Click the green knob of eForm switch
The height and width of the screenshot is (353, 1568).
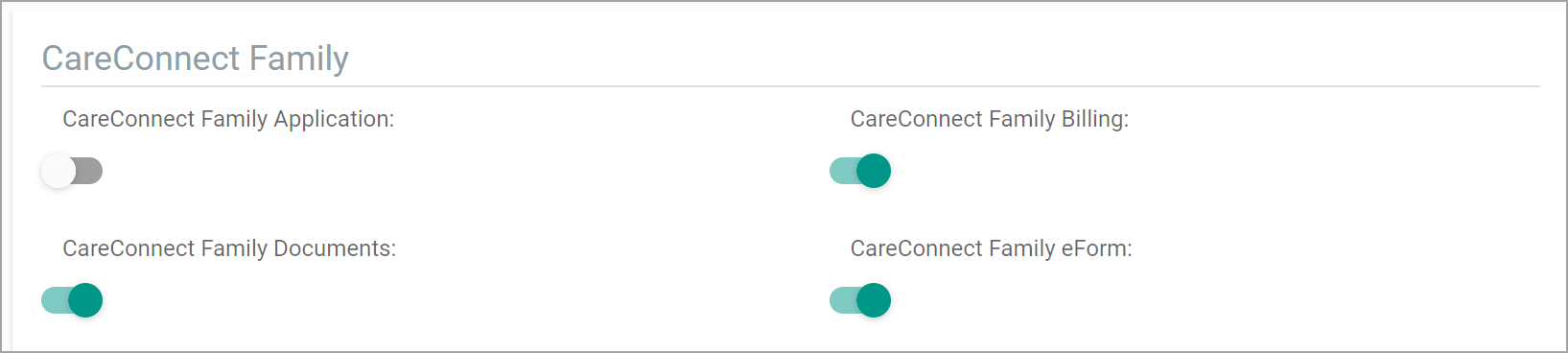874,300
